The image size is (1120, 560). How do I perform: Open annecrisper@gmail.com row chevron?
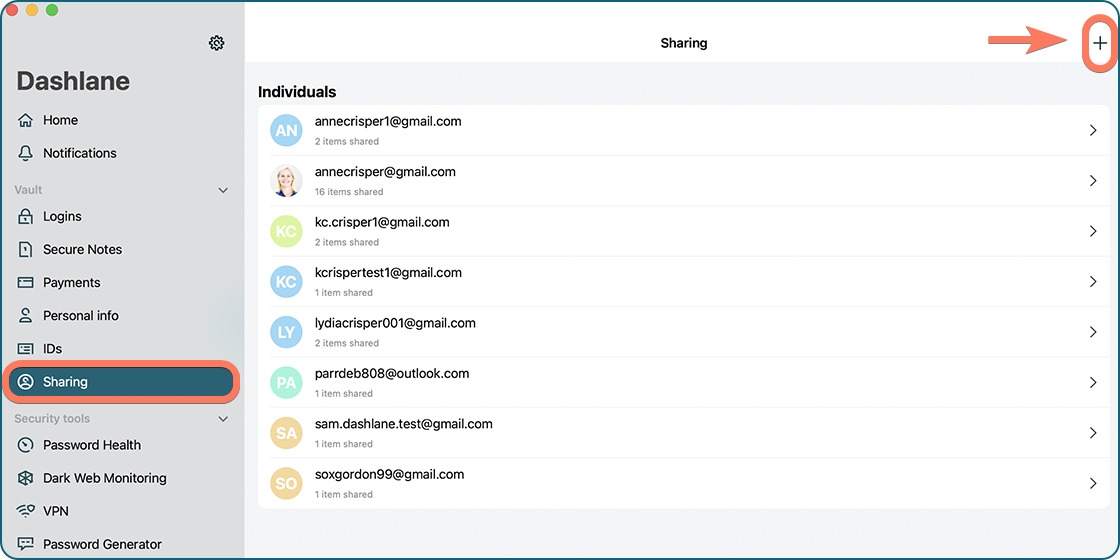coord(1093,181)
